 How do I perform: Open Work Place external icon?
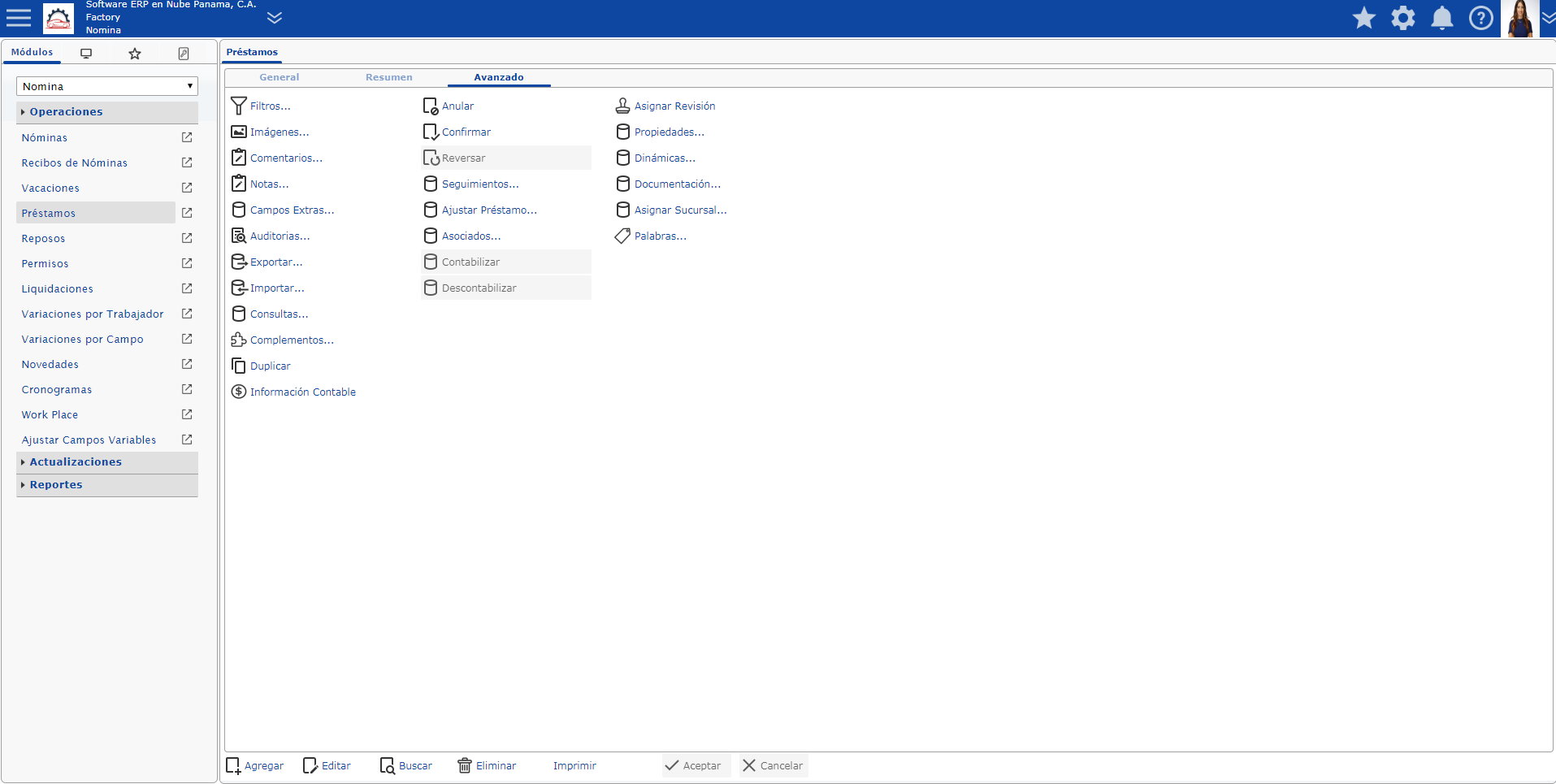[x=187, y=414]
